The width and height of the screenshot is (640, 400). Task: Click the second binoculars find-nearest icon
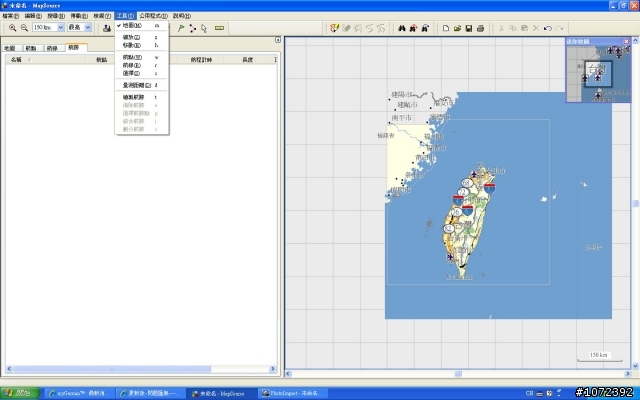(413, 28)
